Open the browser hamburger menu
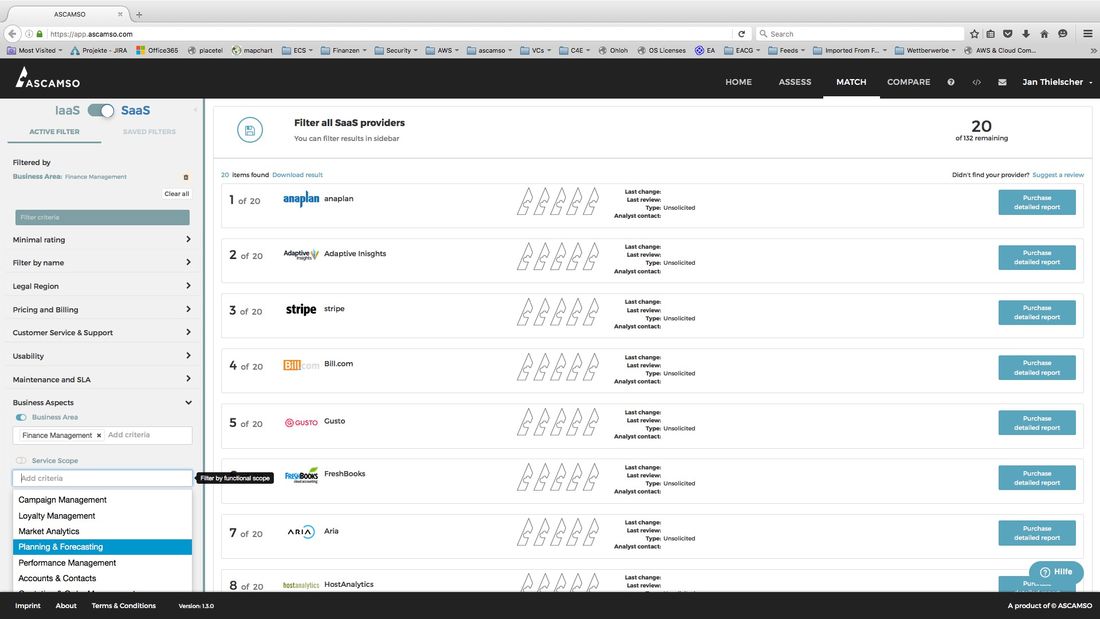Screen dimensions: 1100x619 pos(1087,34)
